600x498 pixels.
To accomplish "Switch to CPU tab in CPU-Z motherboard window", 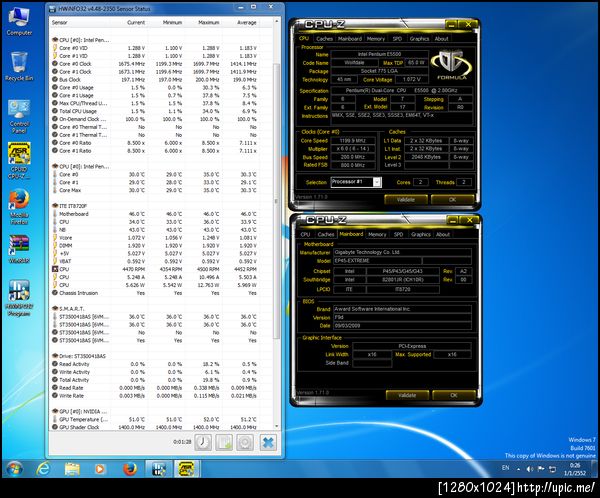I will click(305, 234).
